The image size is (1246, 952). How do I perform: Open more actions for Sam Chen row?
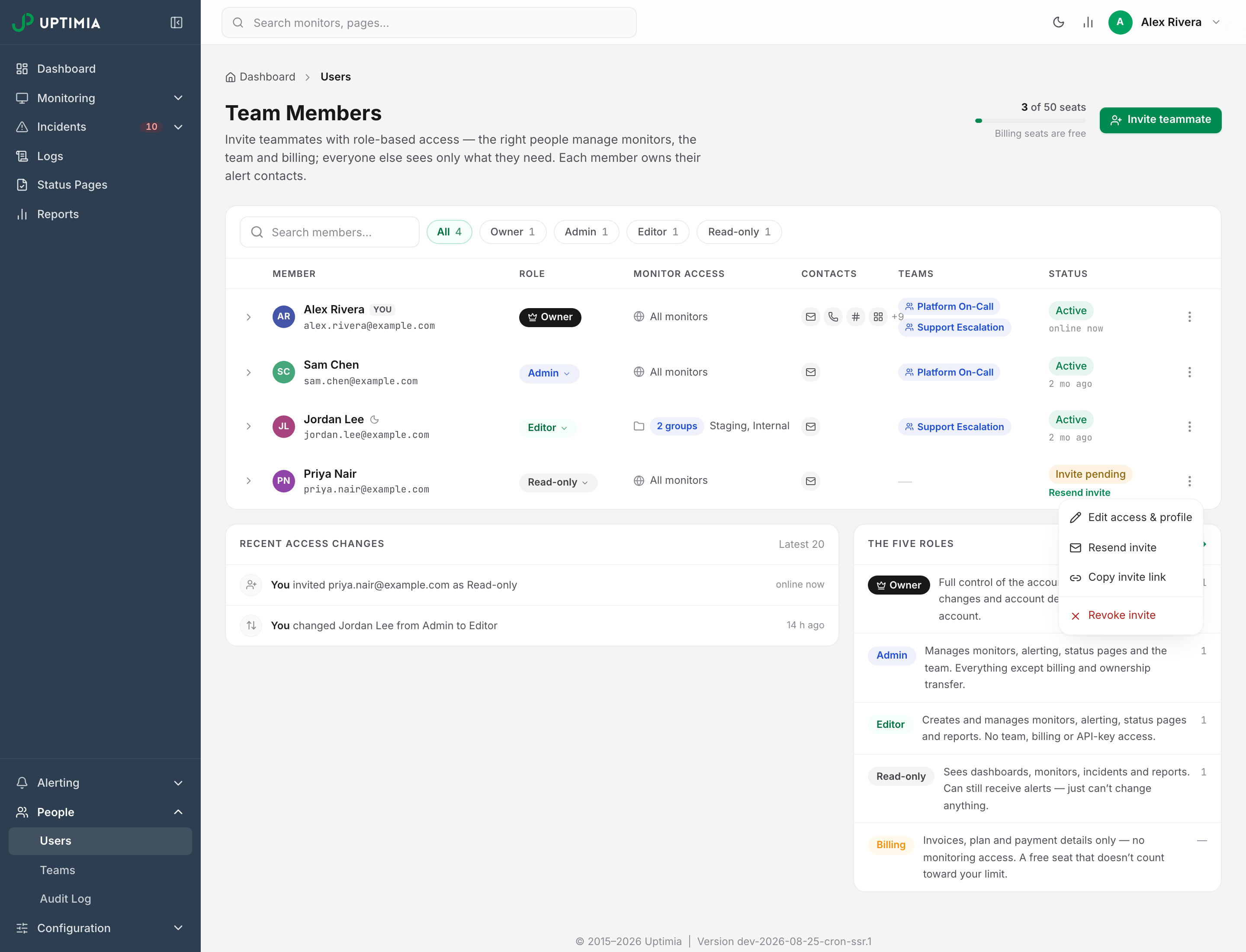(x=1189, y=372)
